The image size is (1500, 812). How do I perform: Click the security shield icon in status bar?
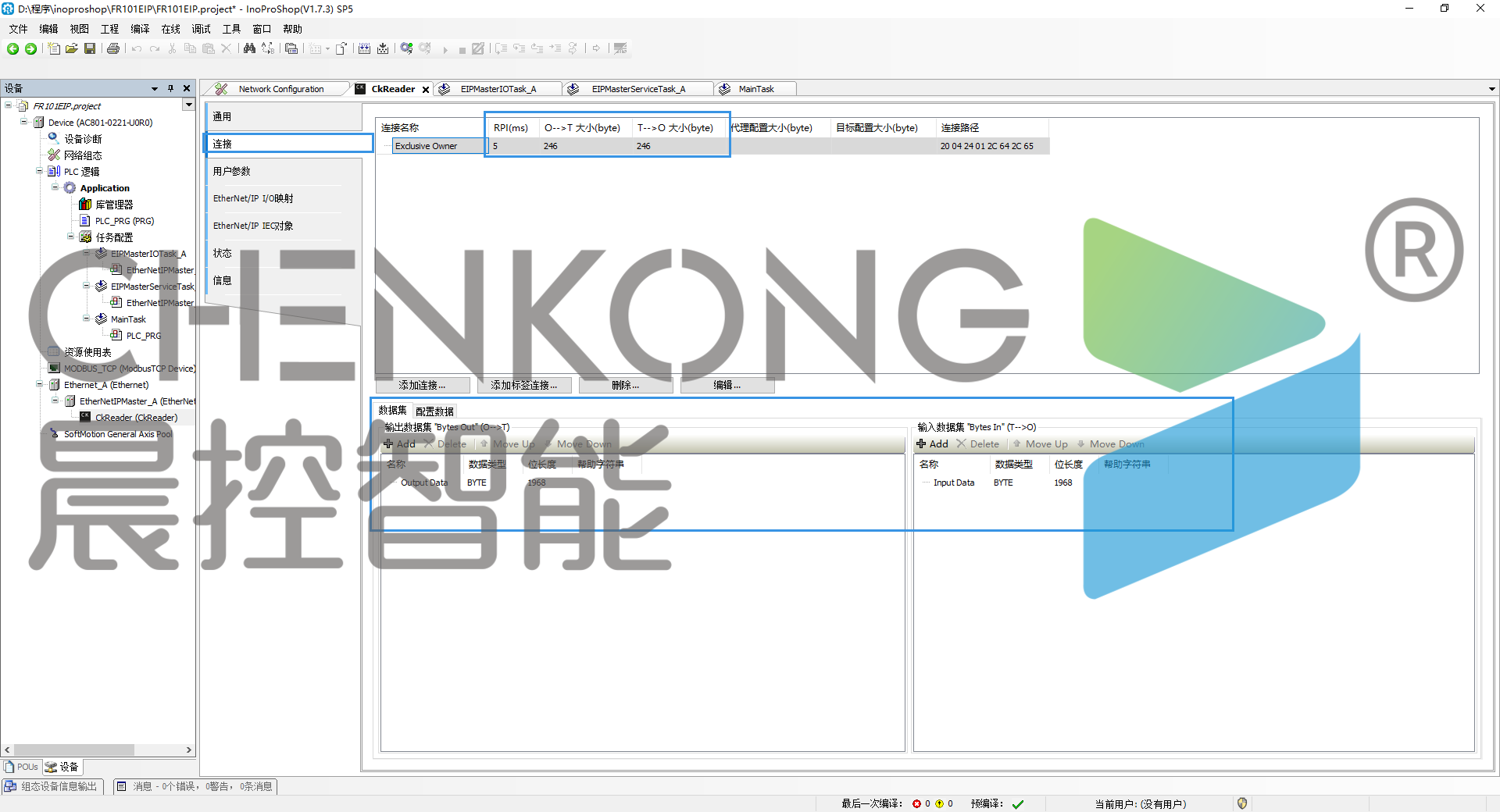click(x=1242, y=803)
